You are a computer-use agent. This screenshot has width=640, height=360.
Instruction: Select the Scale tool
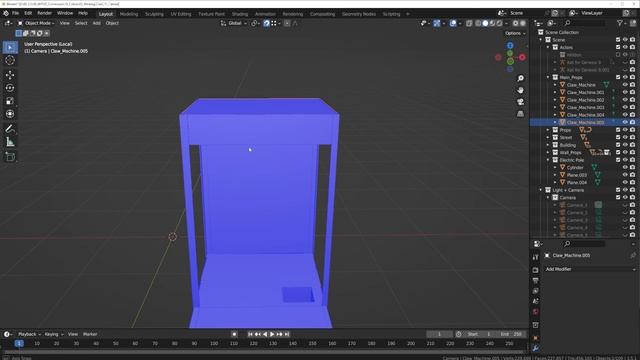tap(10, 101)
